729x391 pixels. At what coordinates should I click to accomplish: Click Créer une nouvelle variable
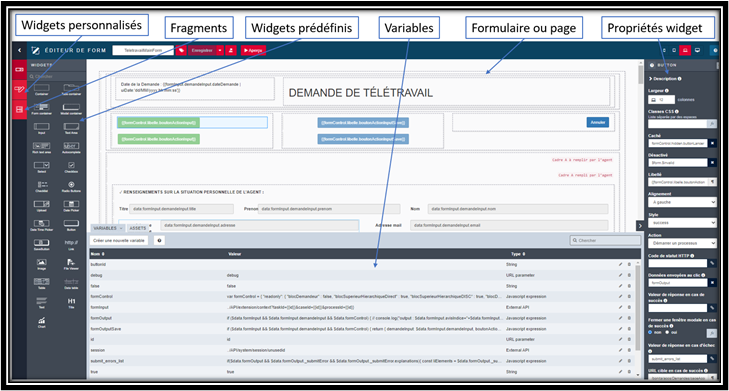pos(119,240)
